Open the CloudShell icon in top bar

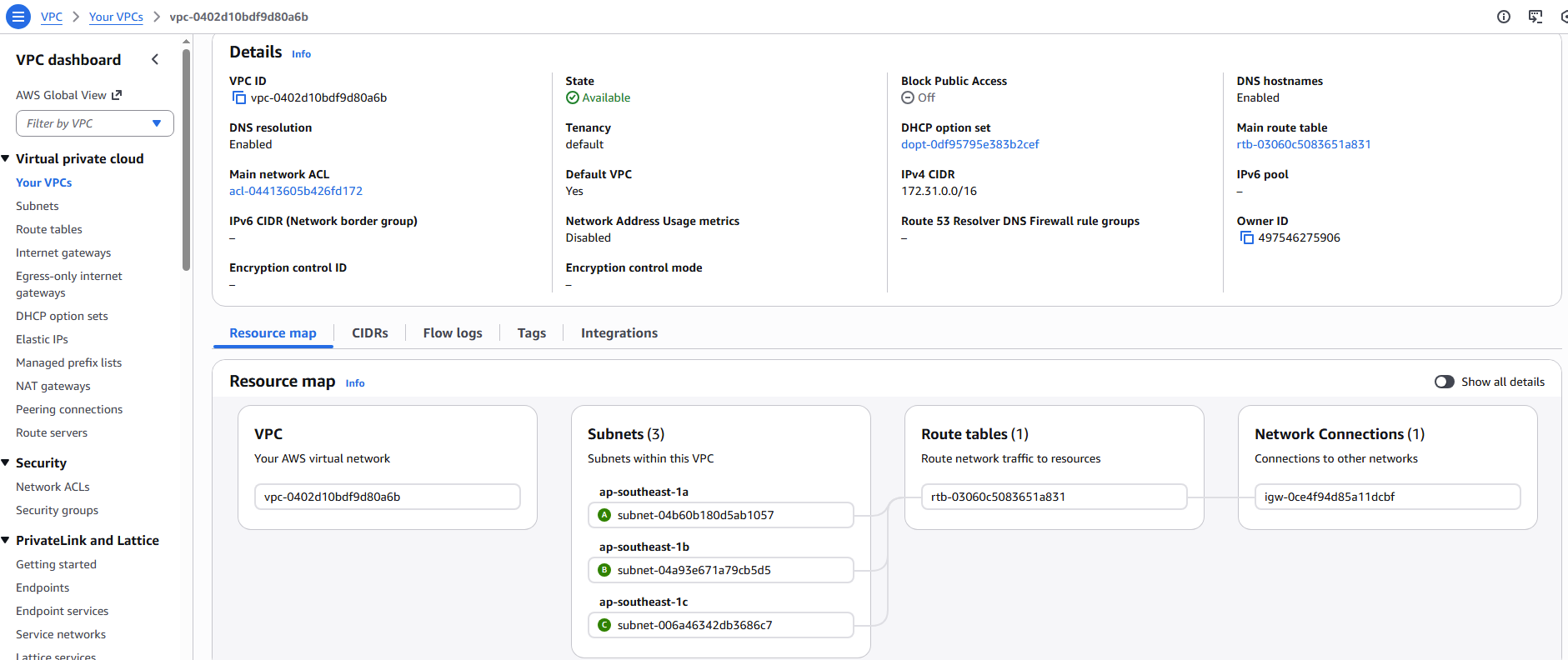pos(1535,17)
